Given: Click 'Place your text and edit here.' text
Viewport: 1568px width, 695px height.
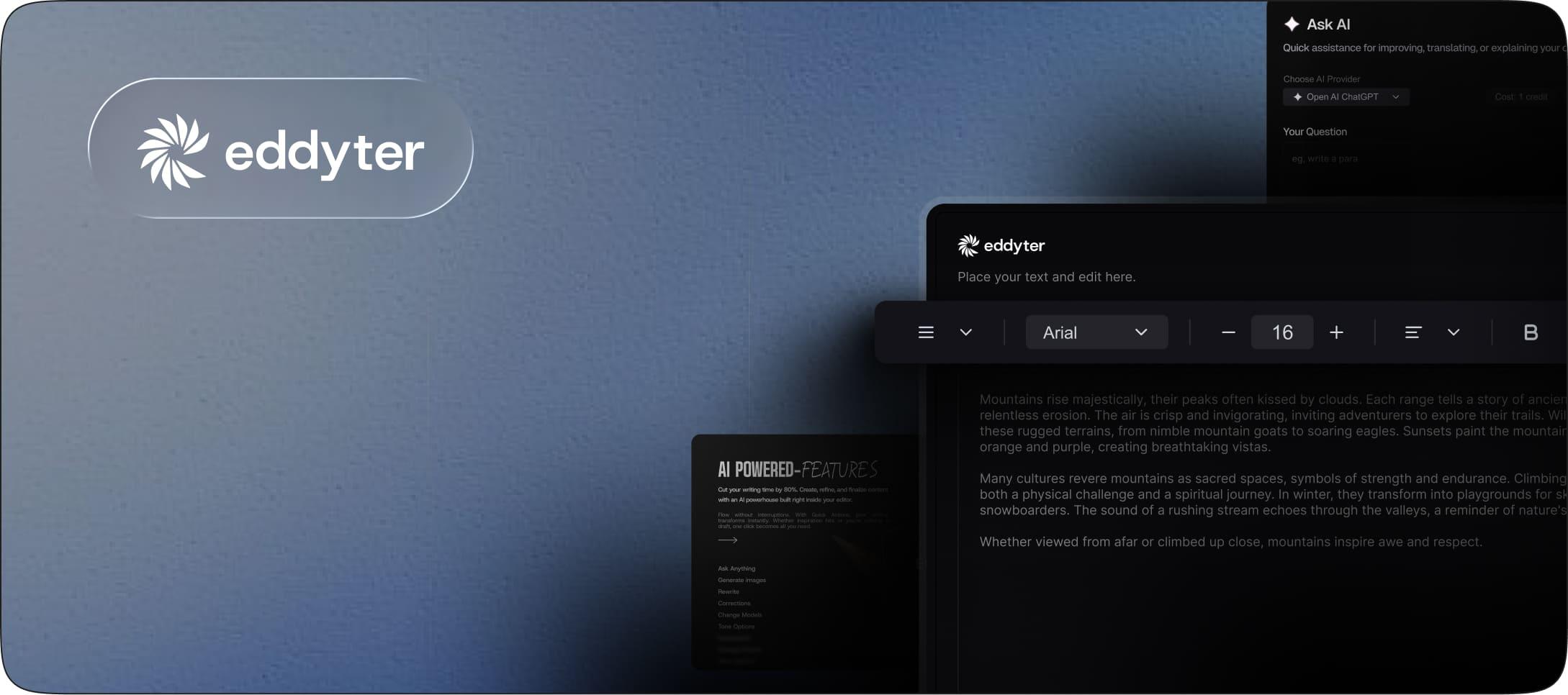Looking at the screenshot, I should coord(1046,277).
